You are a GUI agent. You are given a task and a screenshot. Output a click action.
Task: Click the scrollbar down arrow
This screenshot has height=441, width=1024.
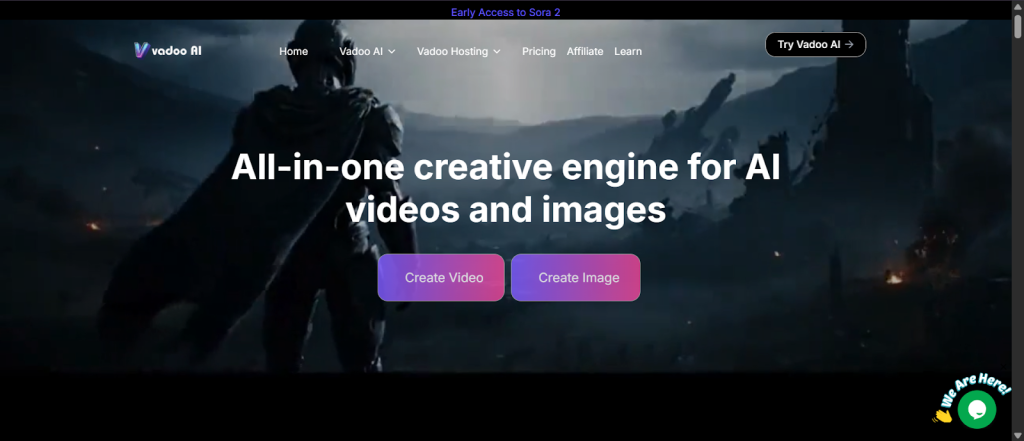coord(1016,434)
